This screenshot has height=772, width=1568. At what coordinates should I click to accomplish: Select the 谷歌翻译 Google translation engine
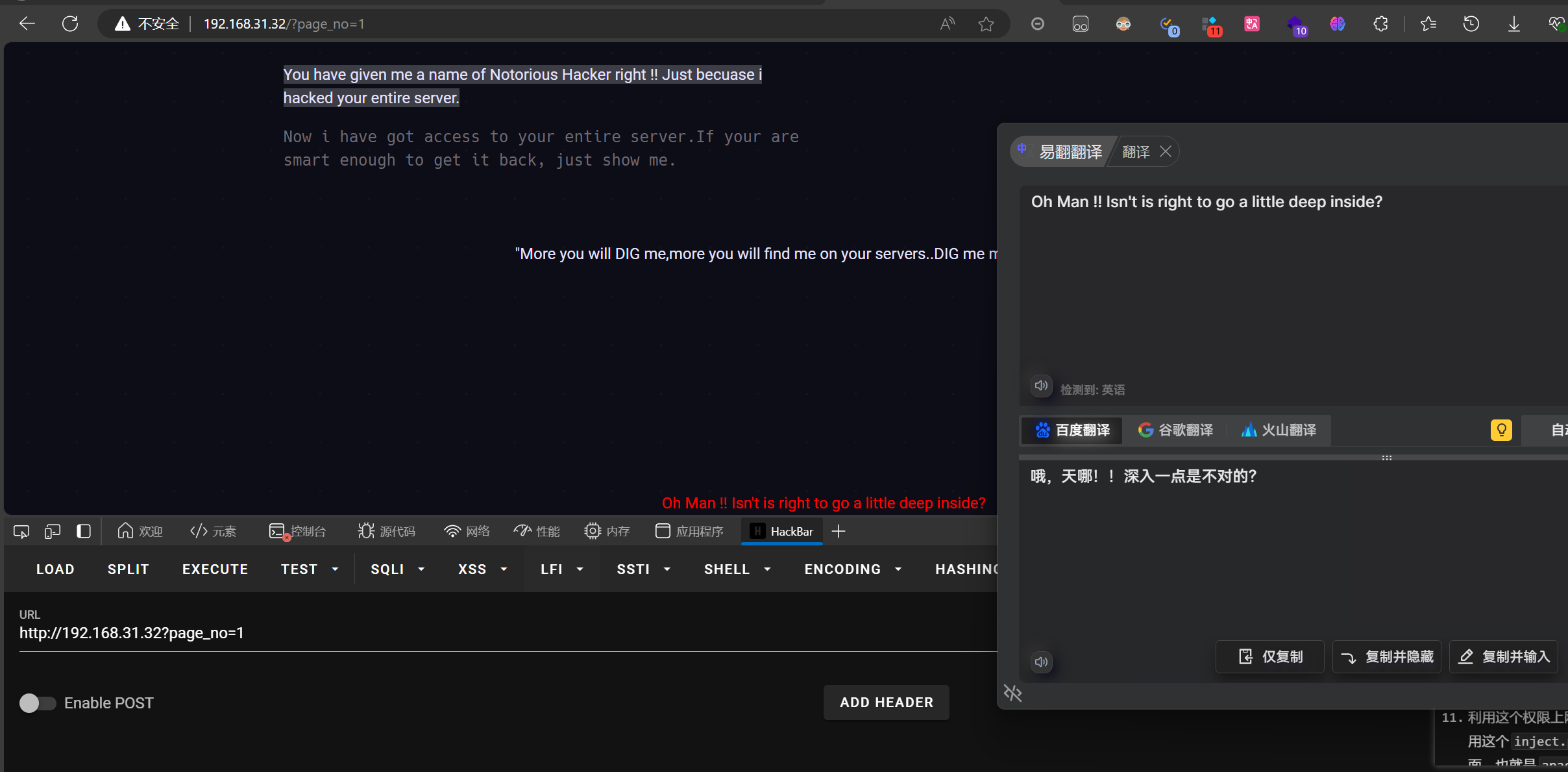tap(1175, 430)
